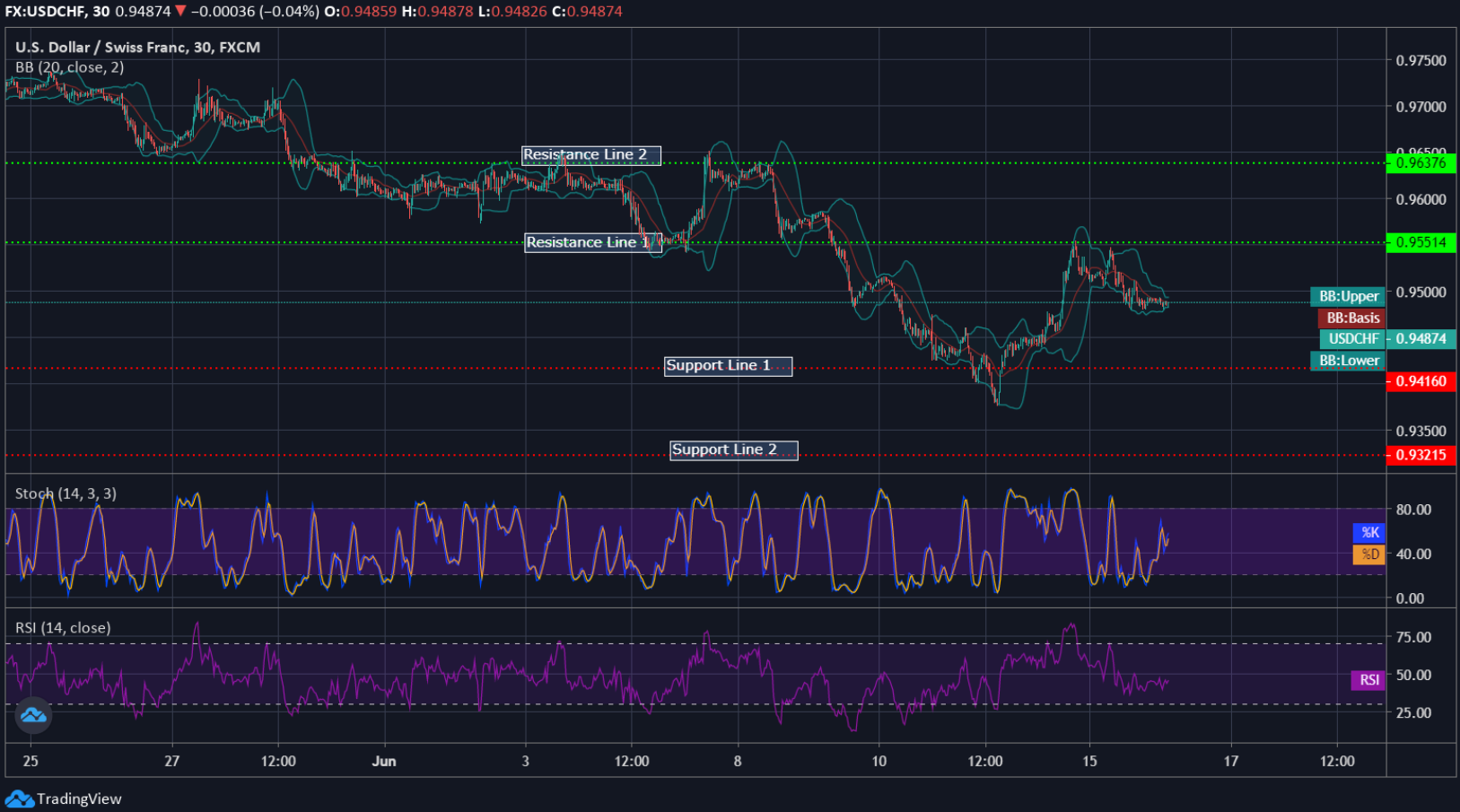
Task: Click the purple RSI label tag
Action: click(x=1367, y=680)
